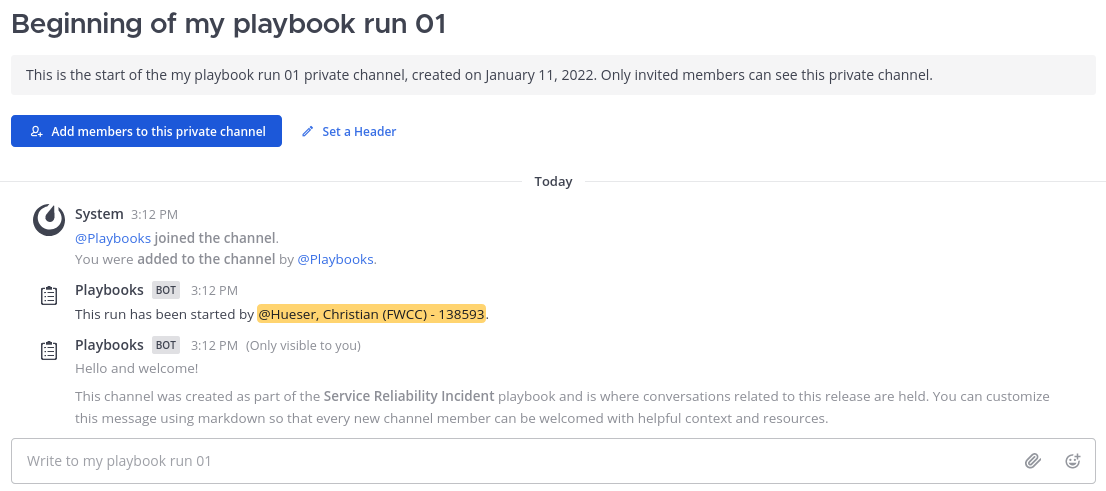Screen dimensions: 1106x491
Task: Click the timestamp on the 'Only visible to you' post
Action: click(214, 346)
